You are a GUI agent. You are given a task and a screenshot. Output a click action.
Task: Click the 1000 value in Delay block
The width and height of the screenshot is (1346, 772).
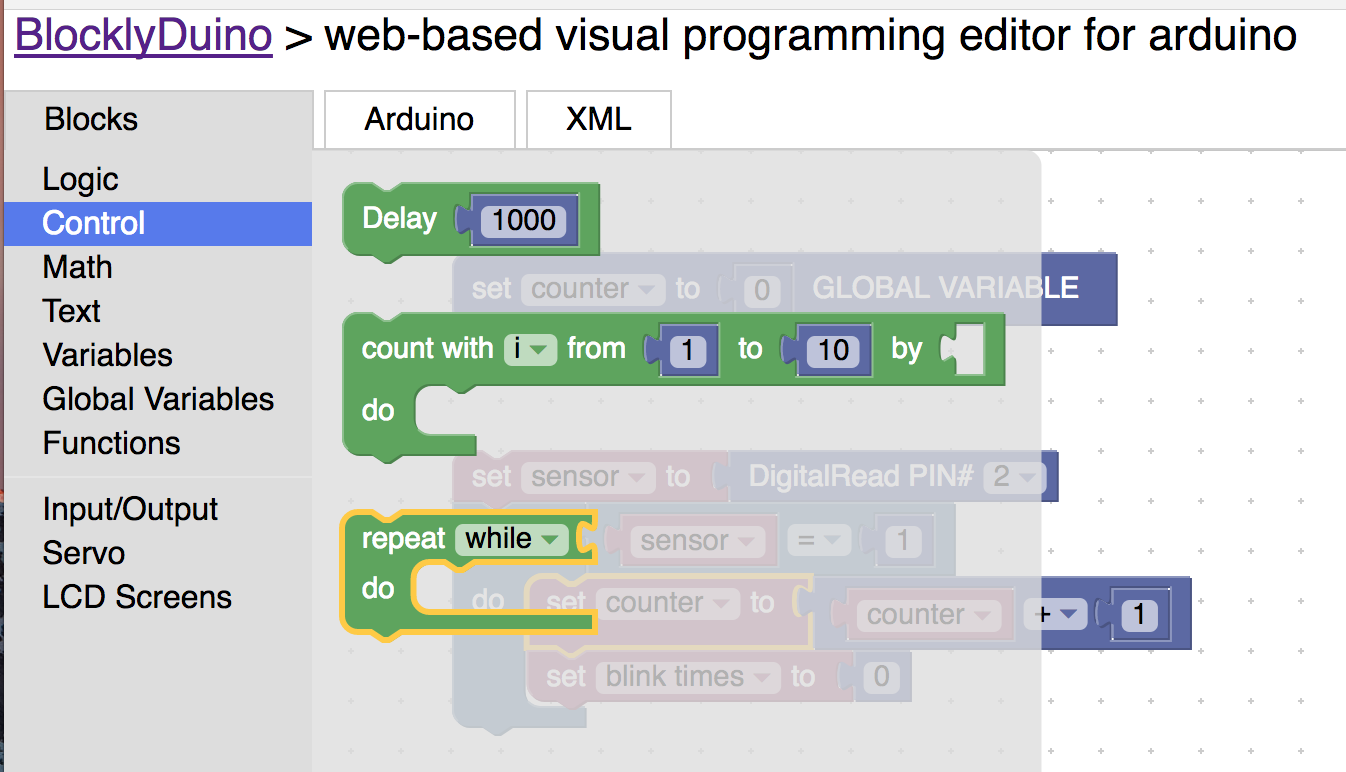[x=524, y=220]
